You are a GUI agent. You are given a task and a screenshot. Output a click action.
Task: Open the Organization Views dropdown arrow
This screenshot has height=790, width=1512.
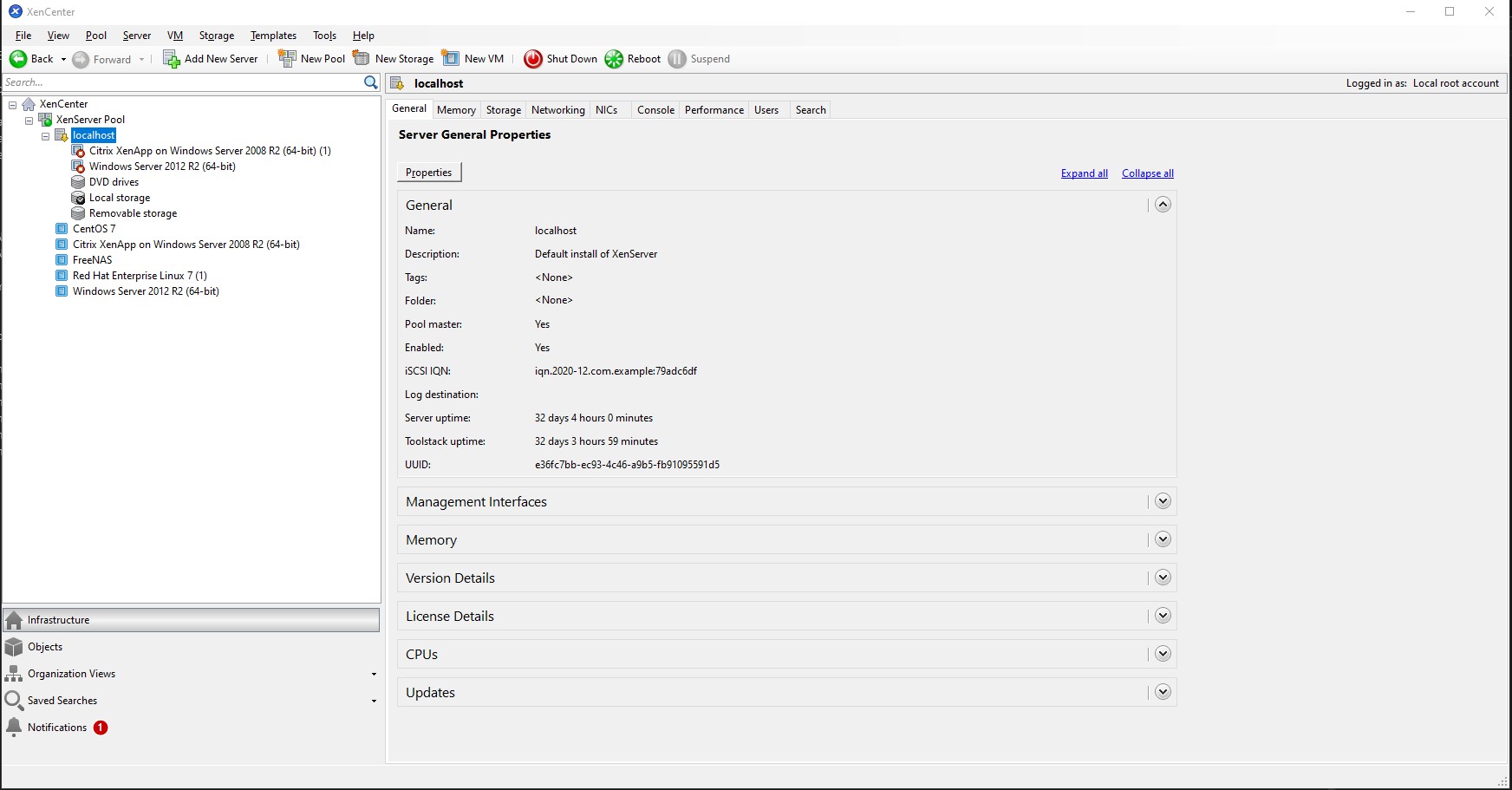click(x=374, y=675)
